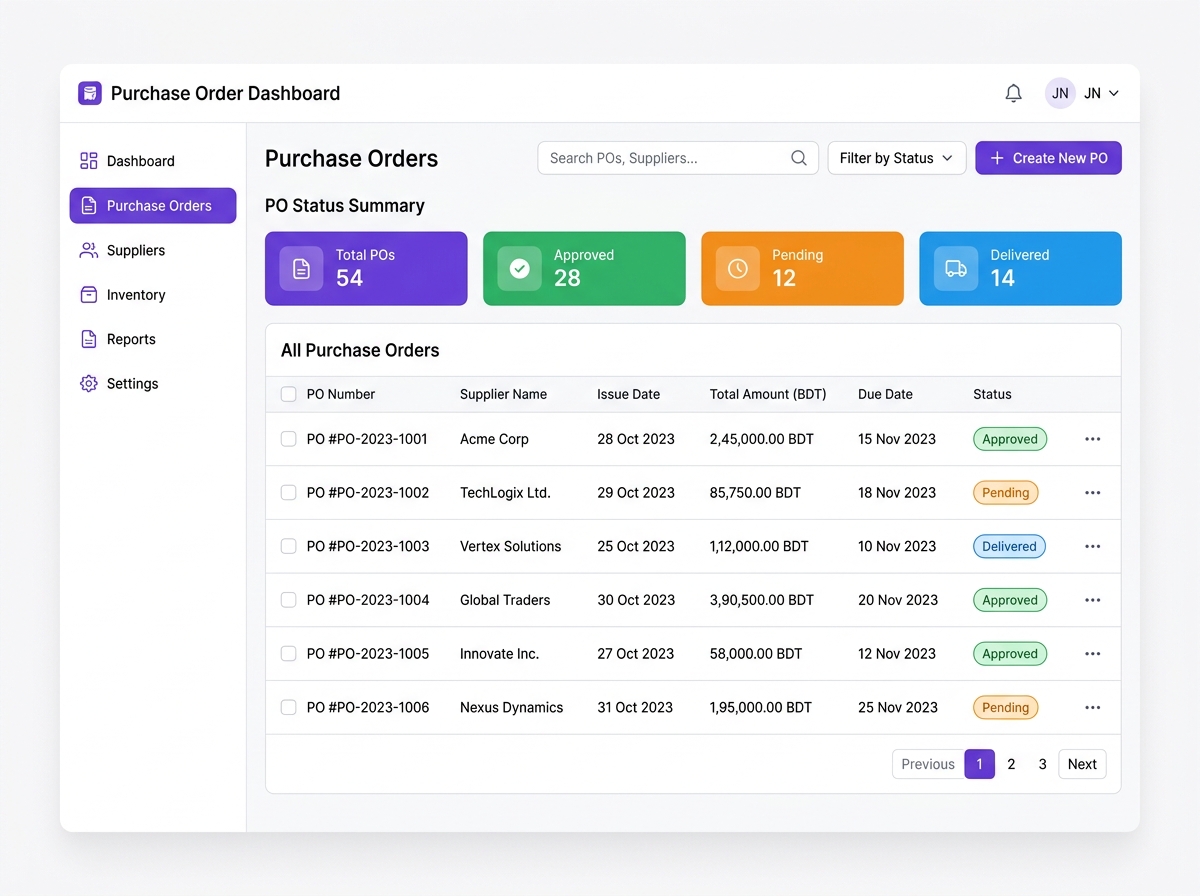Open more options for PO-2023-1004
Viewport: 1200px width, 896px height.
click(1092, 600)
